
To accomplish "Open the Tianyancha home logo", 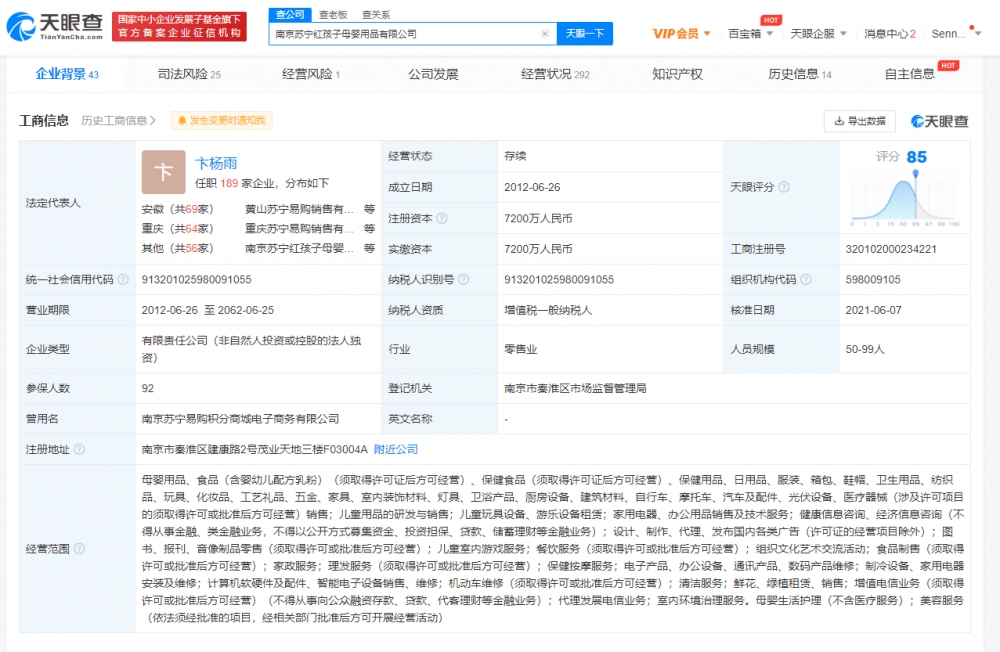I will coord(55,26).
